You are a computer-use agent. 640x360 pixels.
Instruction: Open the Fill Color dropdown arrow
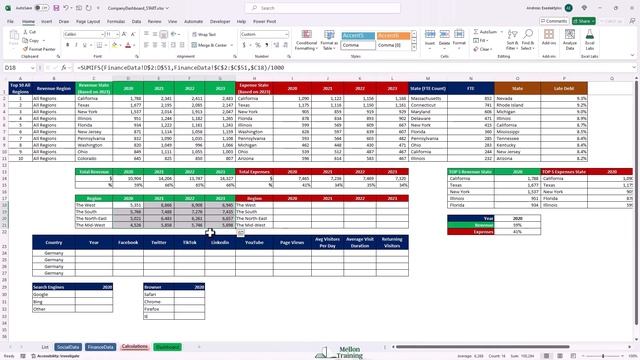pos(120,45)
